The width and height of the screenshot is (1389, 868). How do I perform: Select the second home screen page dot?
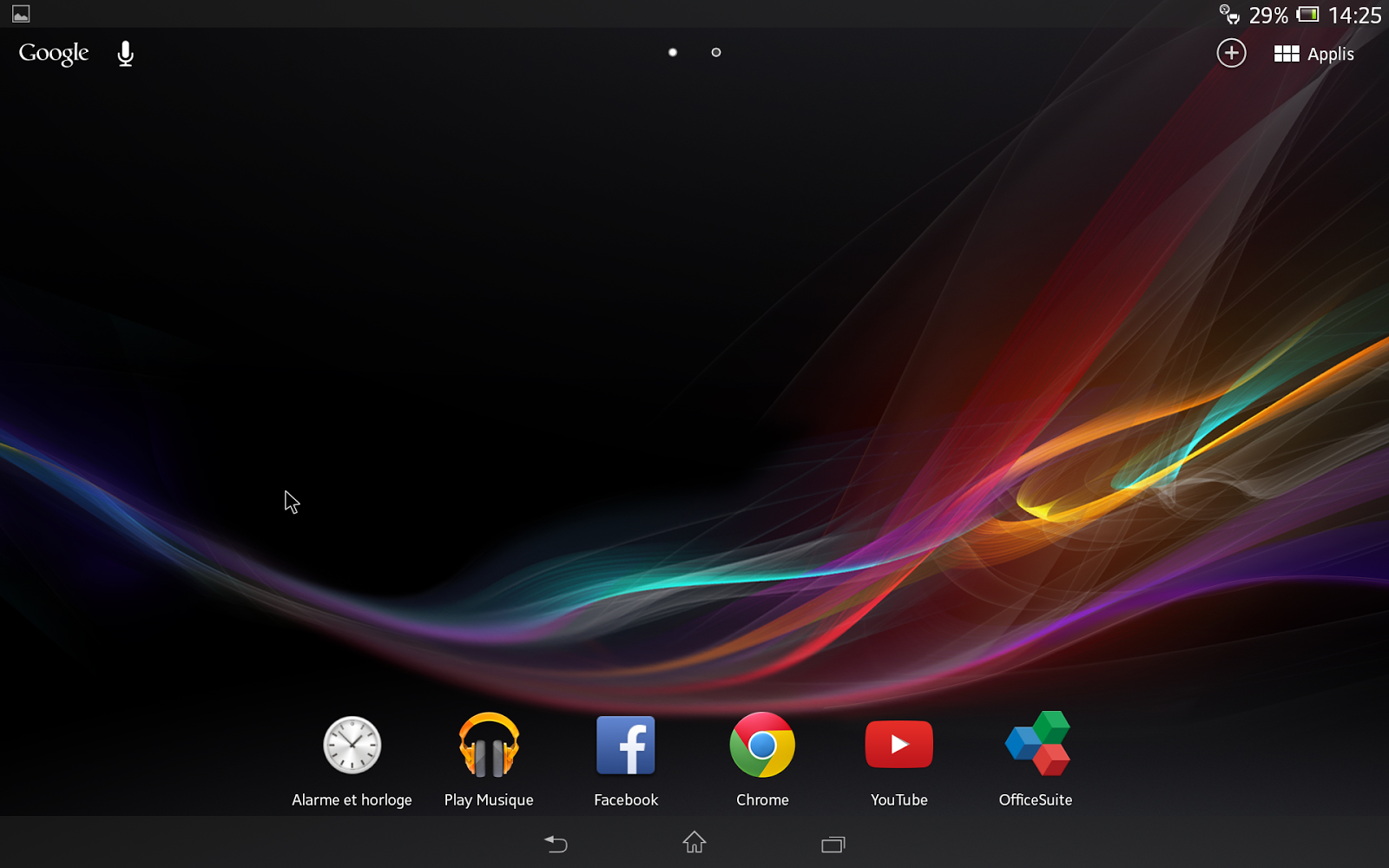715,52
